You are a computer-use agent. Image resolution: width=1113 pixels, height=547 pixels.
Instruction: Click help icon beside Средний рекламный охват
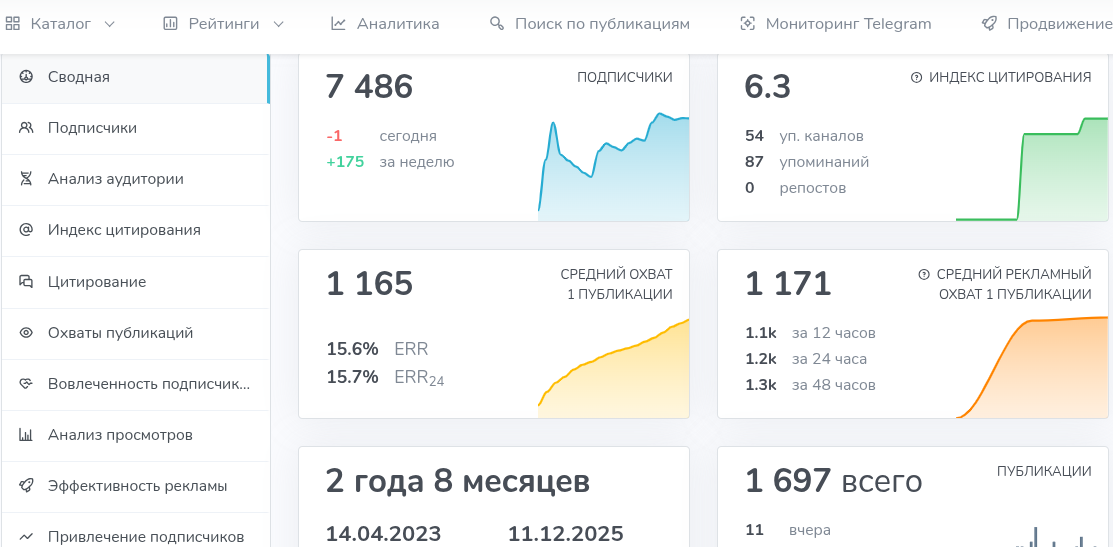point(924,274)
